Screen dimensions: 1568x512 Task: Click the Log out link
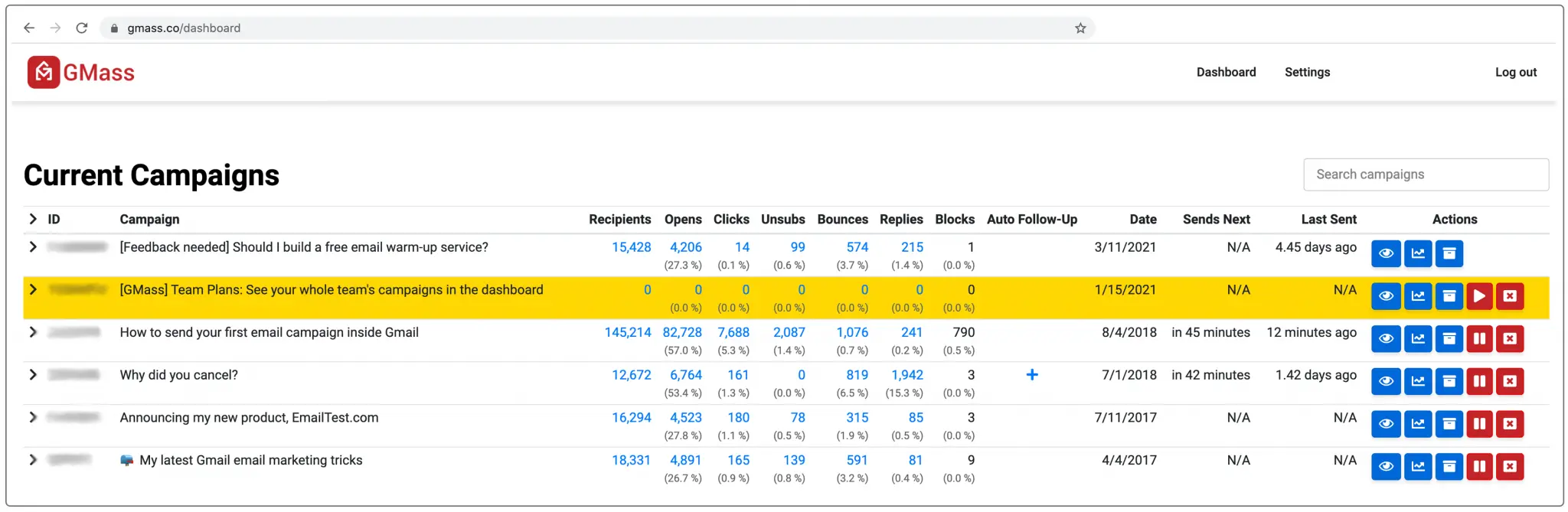(x=1515, y=72)
